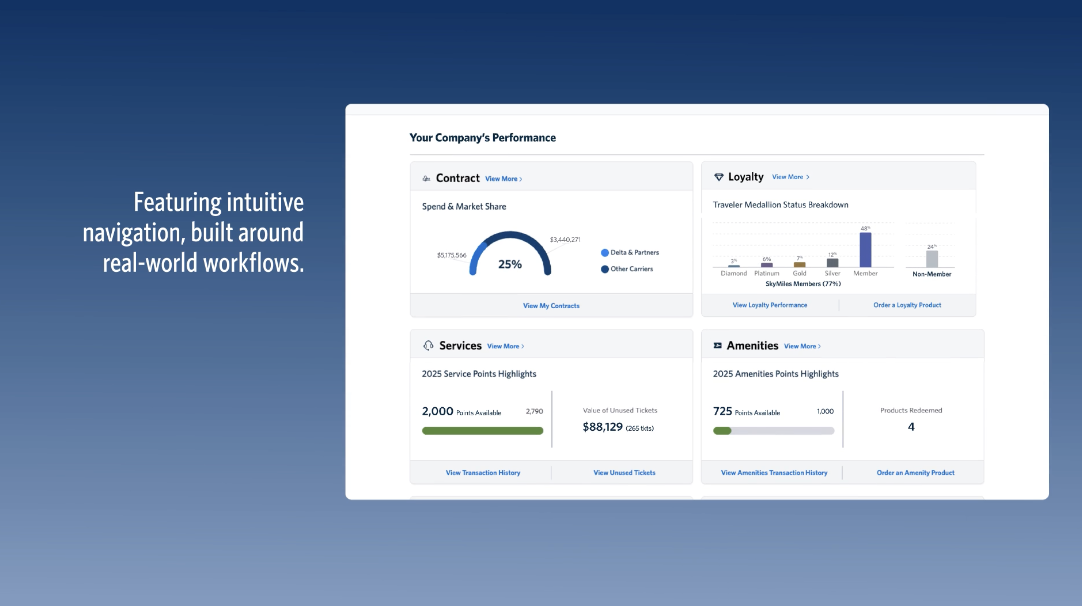Select the Delta & Partners legend dot
Viewport: 1082px width, 606px height.
tap(605, 253)
